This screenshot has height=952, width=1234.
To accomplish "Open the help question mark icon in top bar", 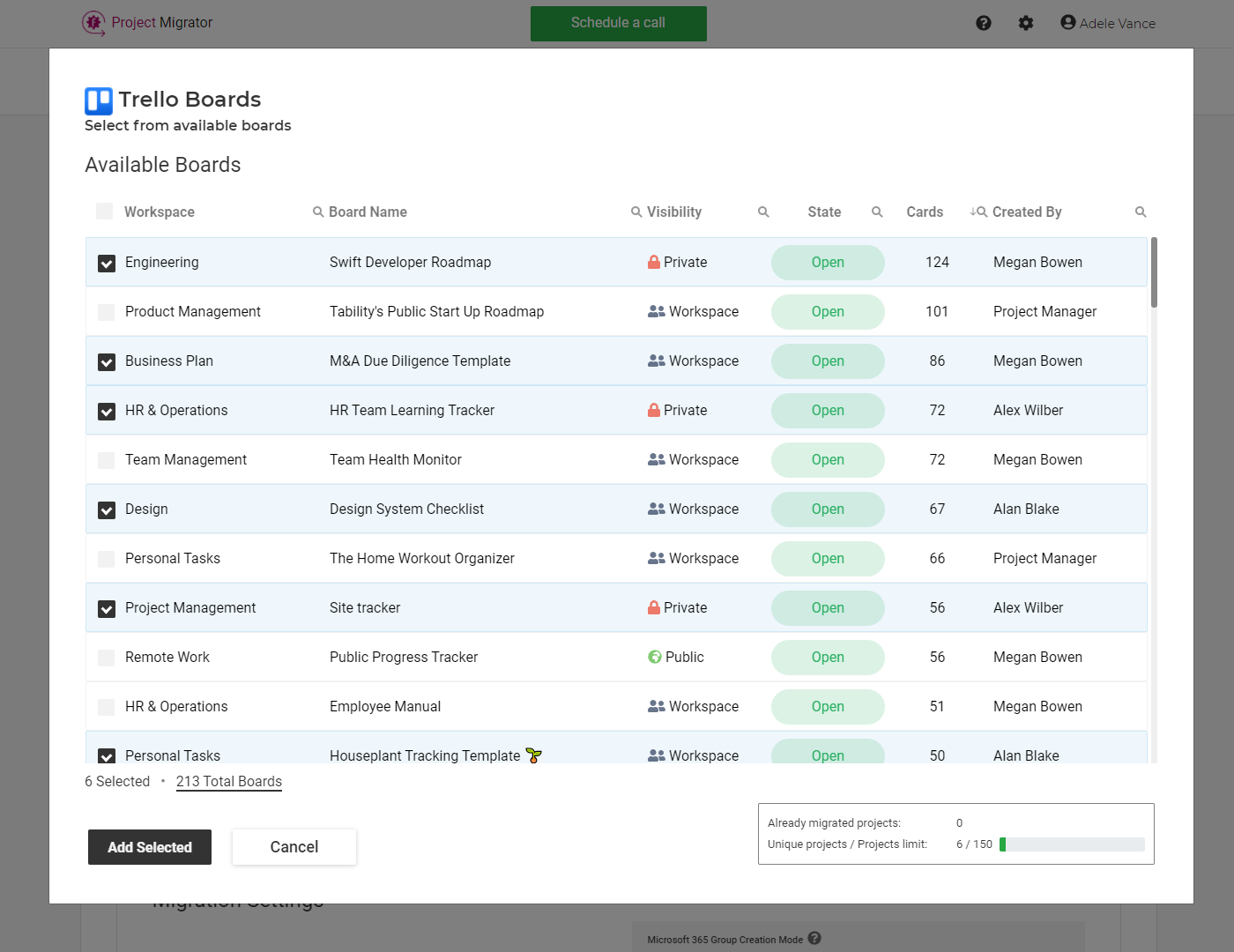I will click(983, 23).
